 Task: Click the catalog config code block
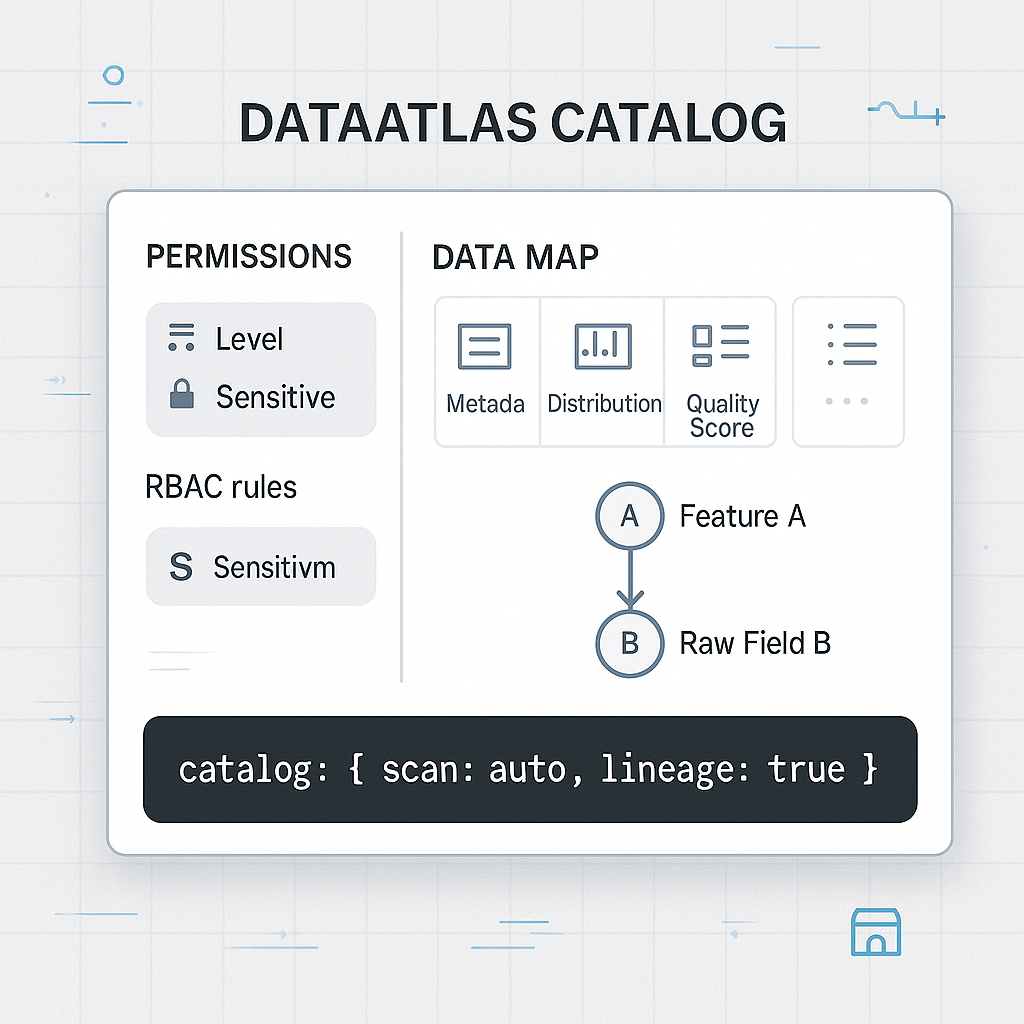[x=529, y=769]
